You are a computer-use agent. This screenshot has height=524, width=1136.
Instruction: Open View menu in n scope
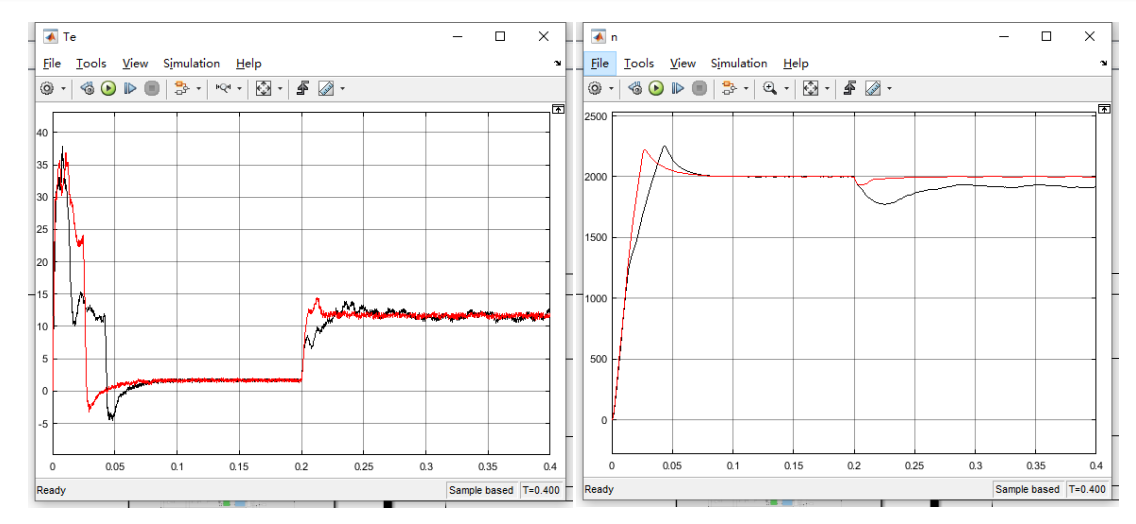(x=683, y=64)
